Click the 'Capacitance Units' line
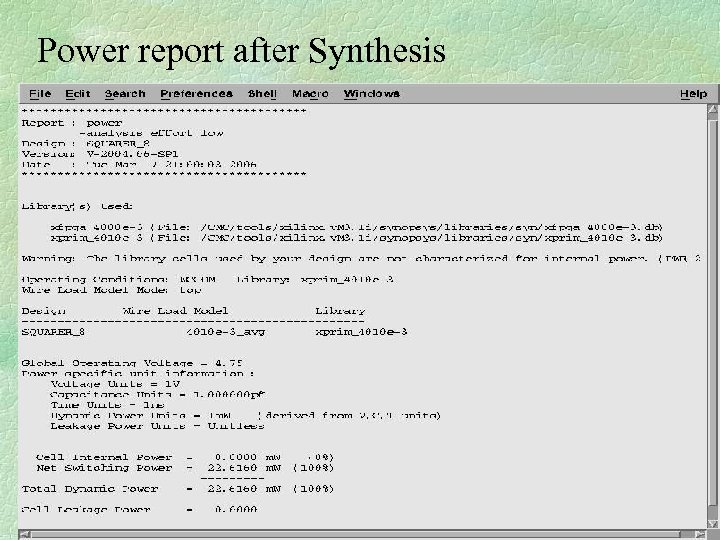The image size is (720, 540). (x=158, y=394)
